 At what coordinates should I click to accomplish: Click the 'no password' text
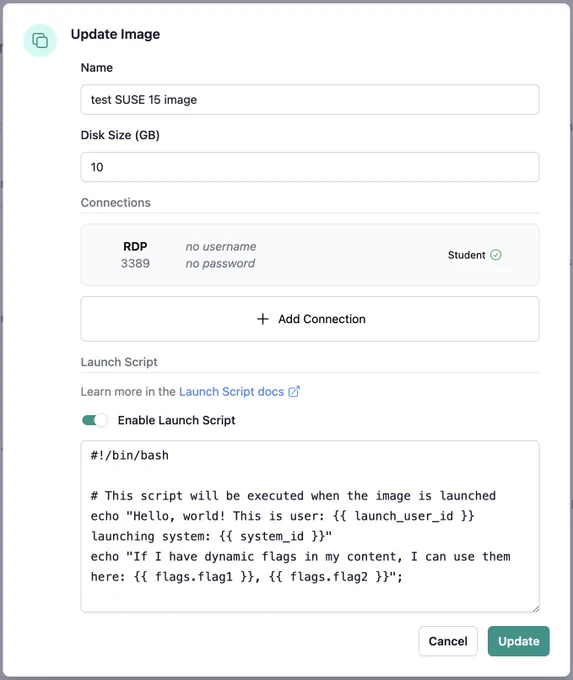pos(220,263)
